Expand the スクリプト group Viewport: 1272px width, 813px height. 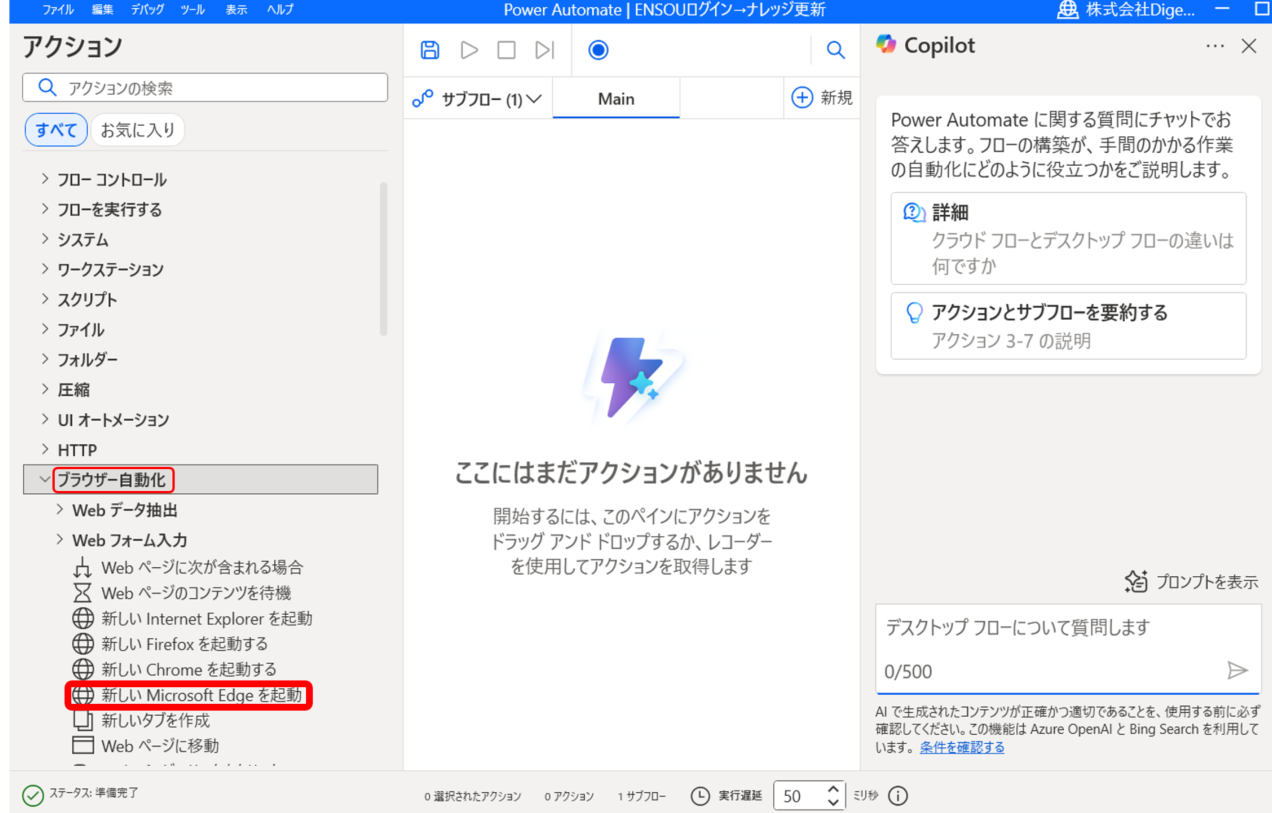pyautogui.click(x=45, y=299)
